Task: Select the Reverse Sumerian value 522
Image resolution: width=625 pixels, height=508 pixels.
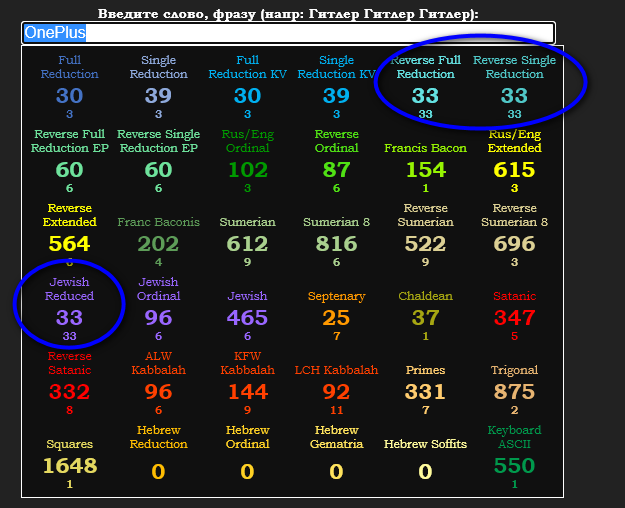Action: 425,244
